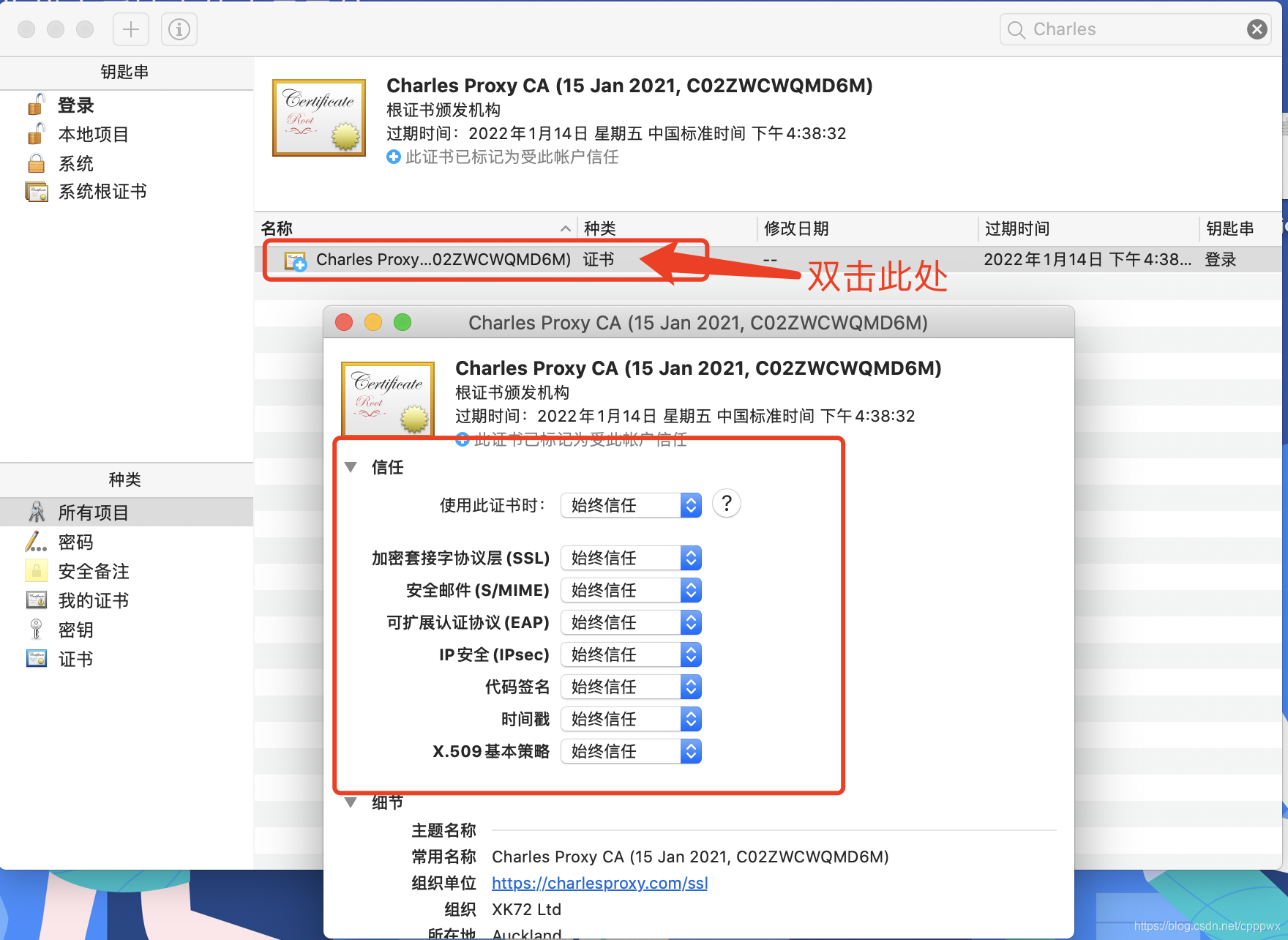Open the 使用此证书时 trust dropdown
The height and width of the screenshot is (940, 1288).
631,505
